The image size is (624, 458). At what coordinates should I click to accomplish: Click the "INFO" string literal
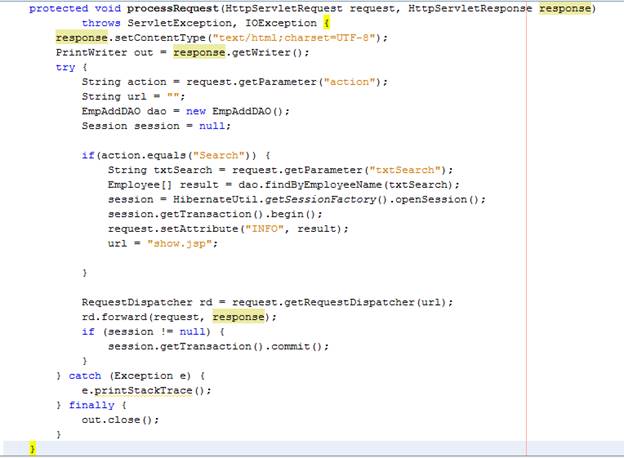pyautogui.click(x=264, y=229)
